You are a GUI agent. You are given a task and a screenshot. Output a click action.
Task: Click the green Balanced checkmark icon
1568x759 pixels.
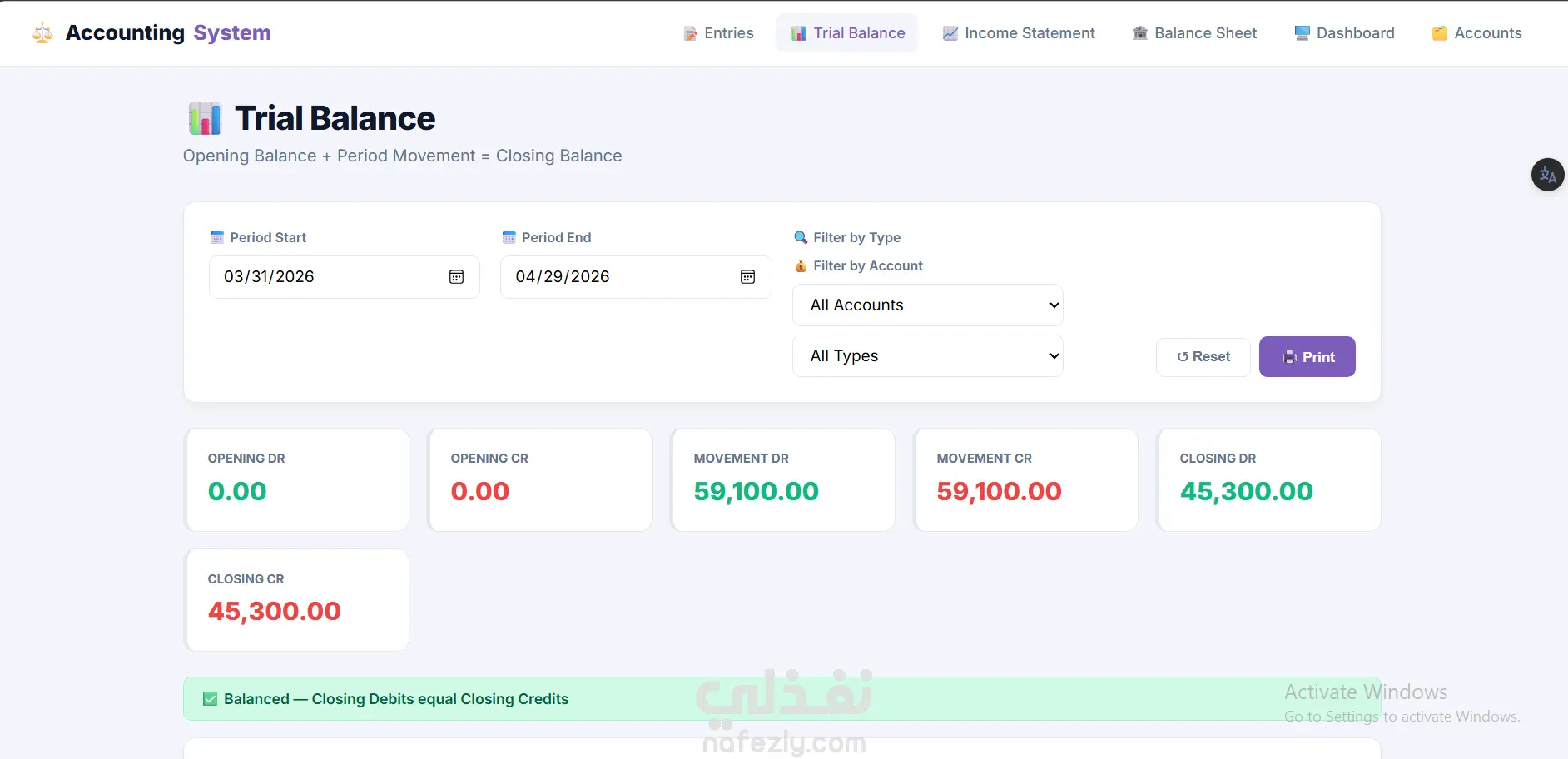211,699
